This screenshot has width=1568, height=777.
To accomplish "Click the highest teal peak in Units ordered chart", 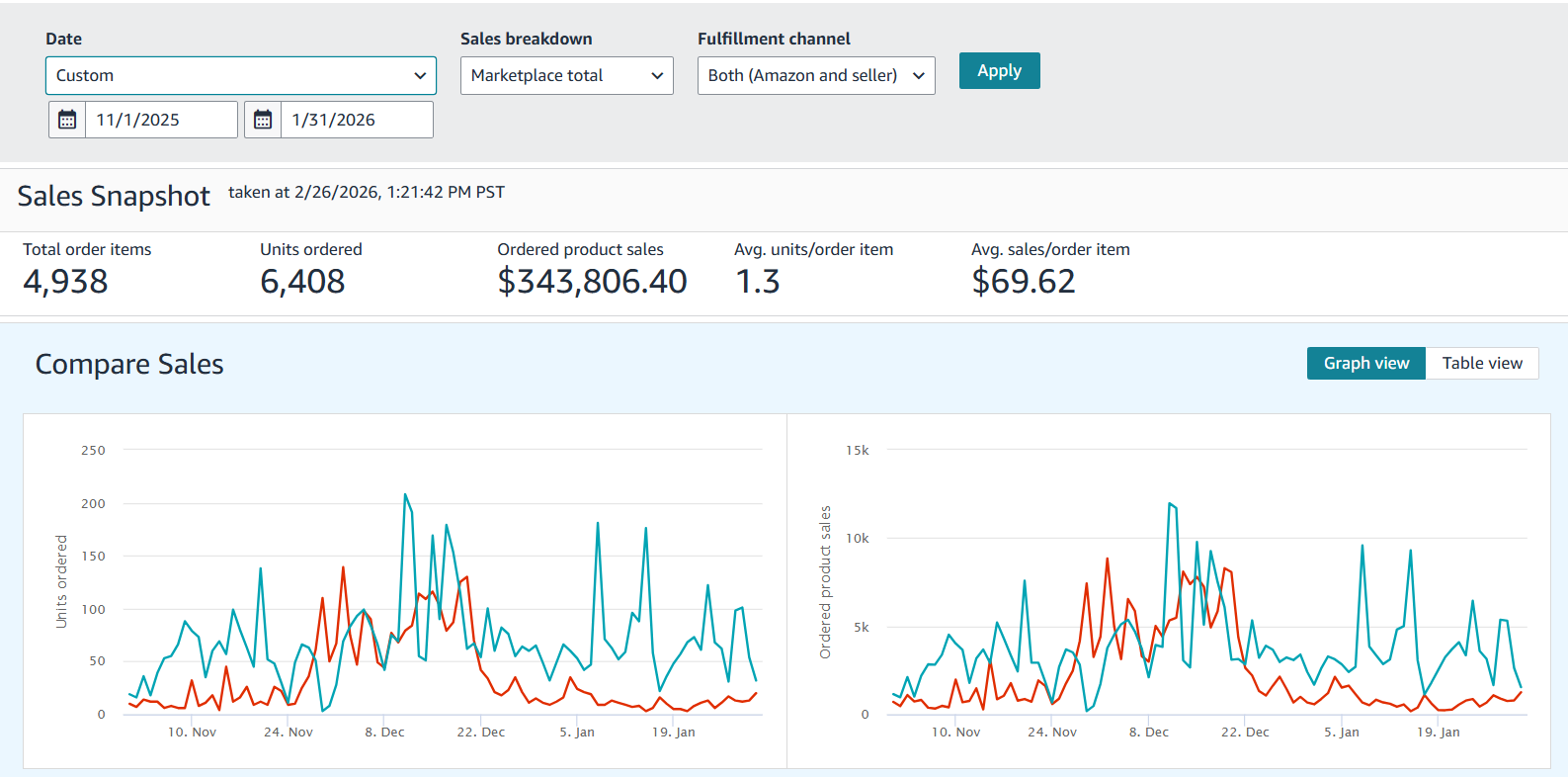I will [x=405, y=494].
